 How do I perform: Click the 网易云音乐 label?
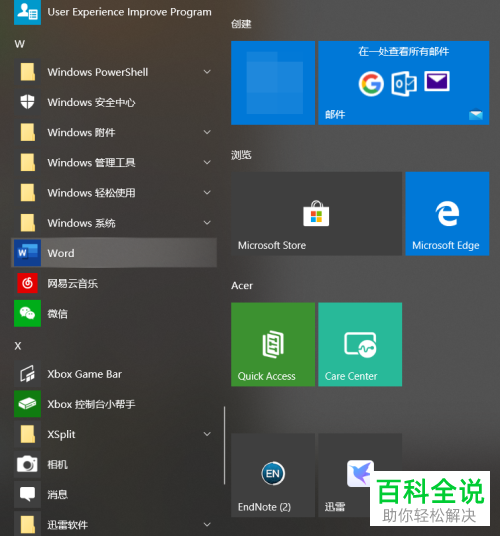[72, 283]
